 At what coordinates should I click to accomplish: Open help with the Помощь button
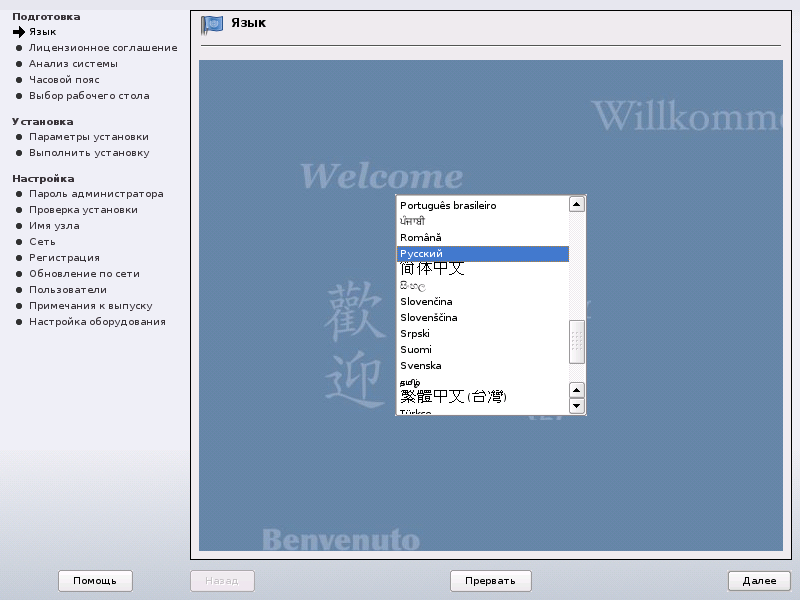coord(95,581)
